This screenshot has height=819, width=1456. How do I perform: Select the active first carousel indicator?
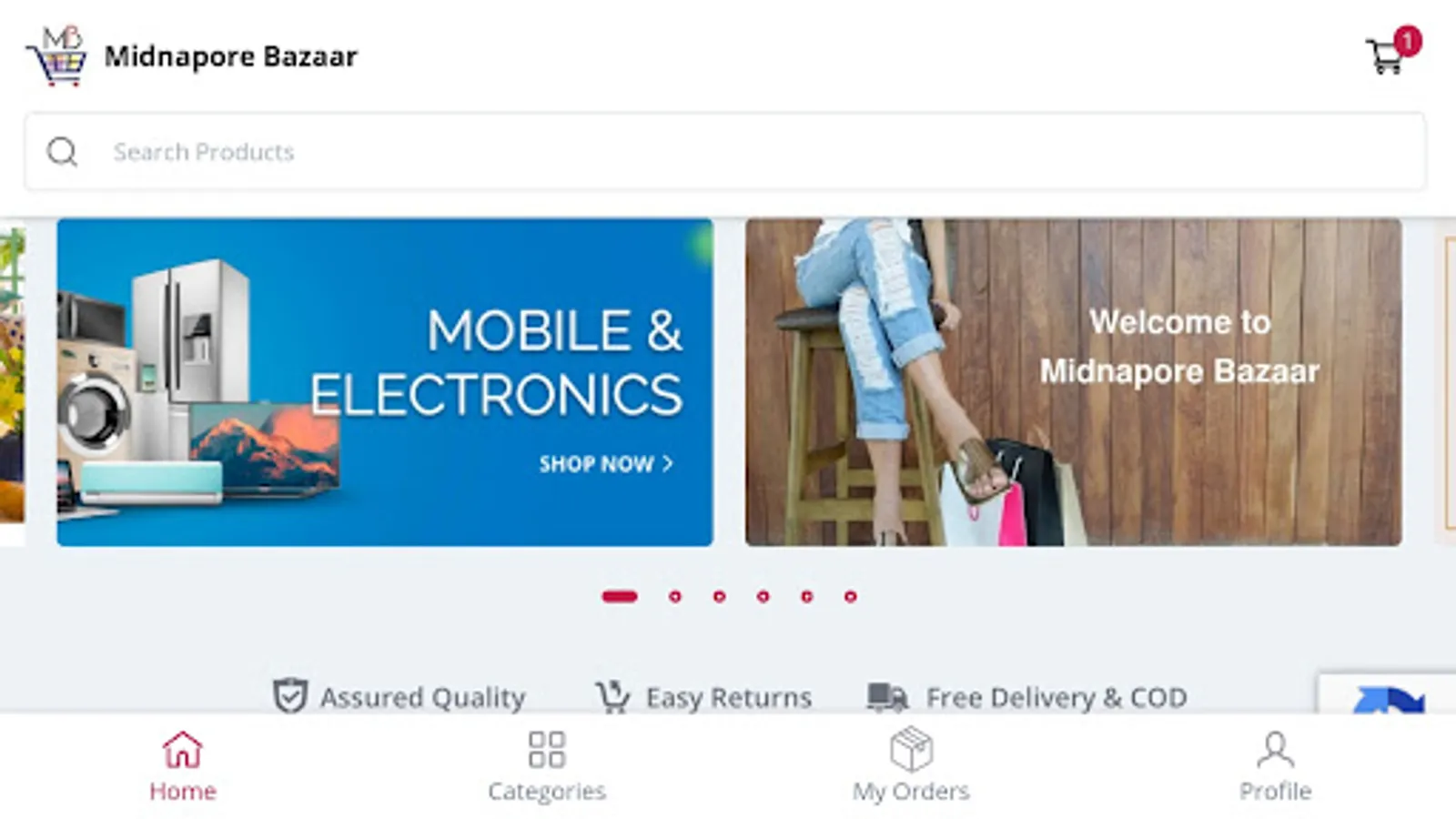pyautogui.click(x=620, y=597)
